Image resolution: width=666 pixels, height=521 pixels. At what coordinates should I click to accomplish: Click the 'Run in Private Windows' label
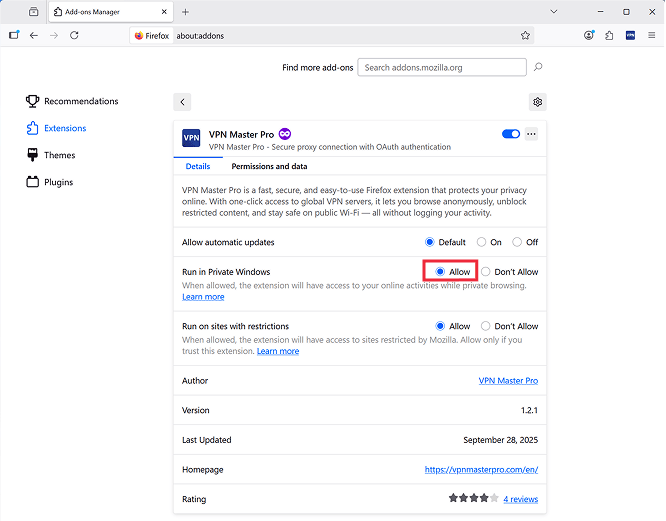tap(226, 272)
